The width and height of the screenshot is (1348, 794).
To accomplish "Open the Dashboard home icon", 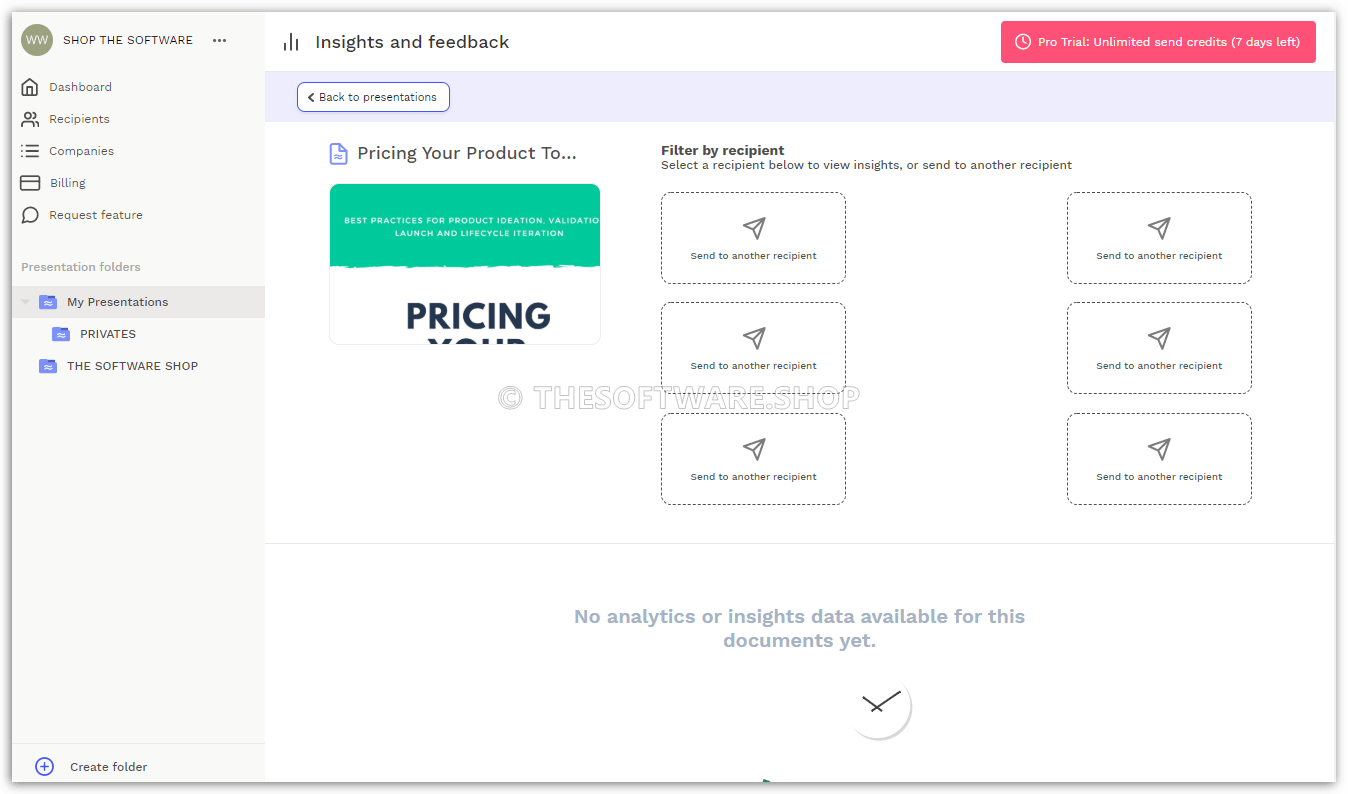I will (x=29, y=87).
